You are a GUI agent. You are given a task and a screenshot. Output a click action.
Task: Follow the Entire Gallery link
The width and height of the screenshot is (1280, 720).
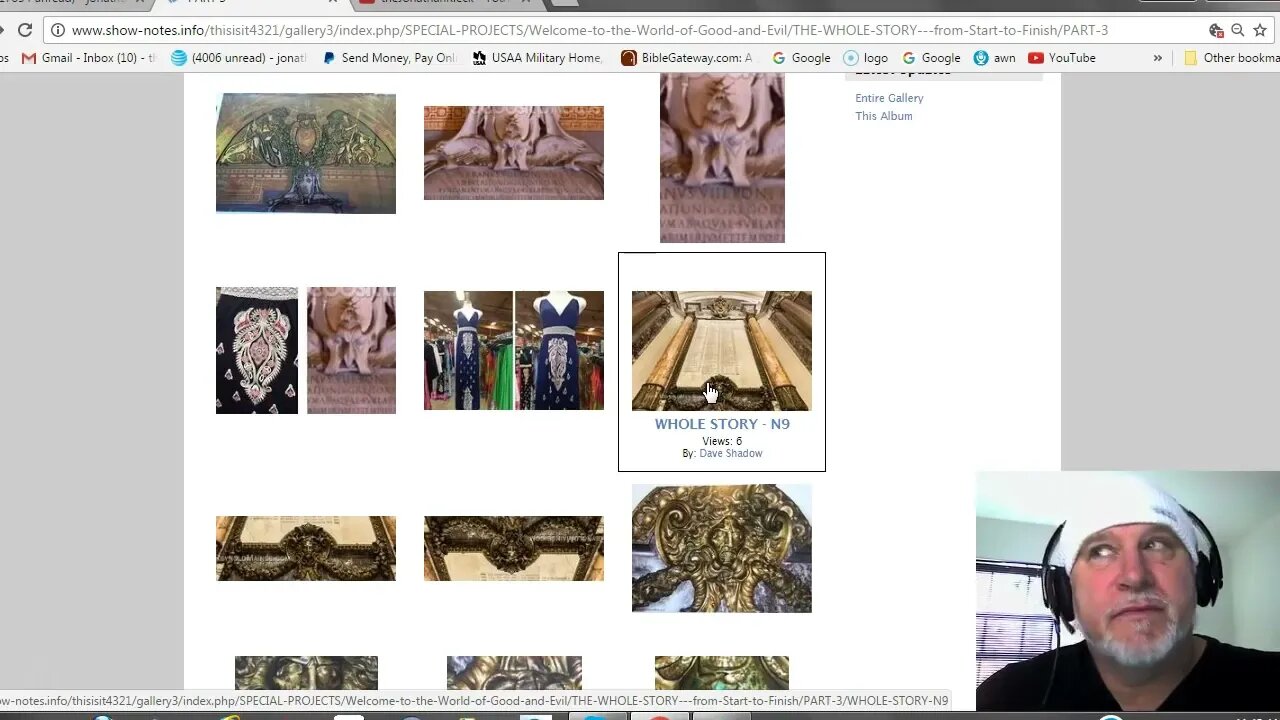(x=889, y=98)
